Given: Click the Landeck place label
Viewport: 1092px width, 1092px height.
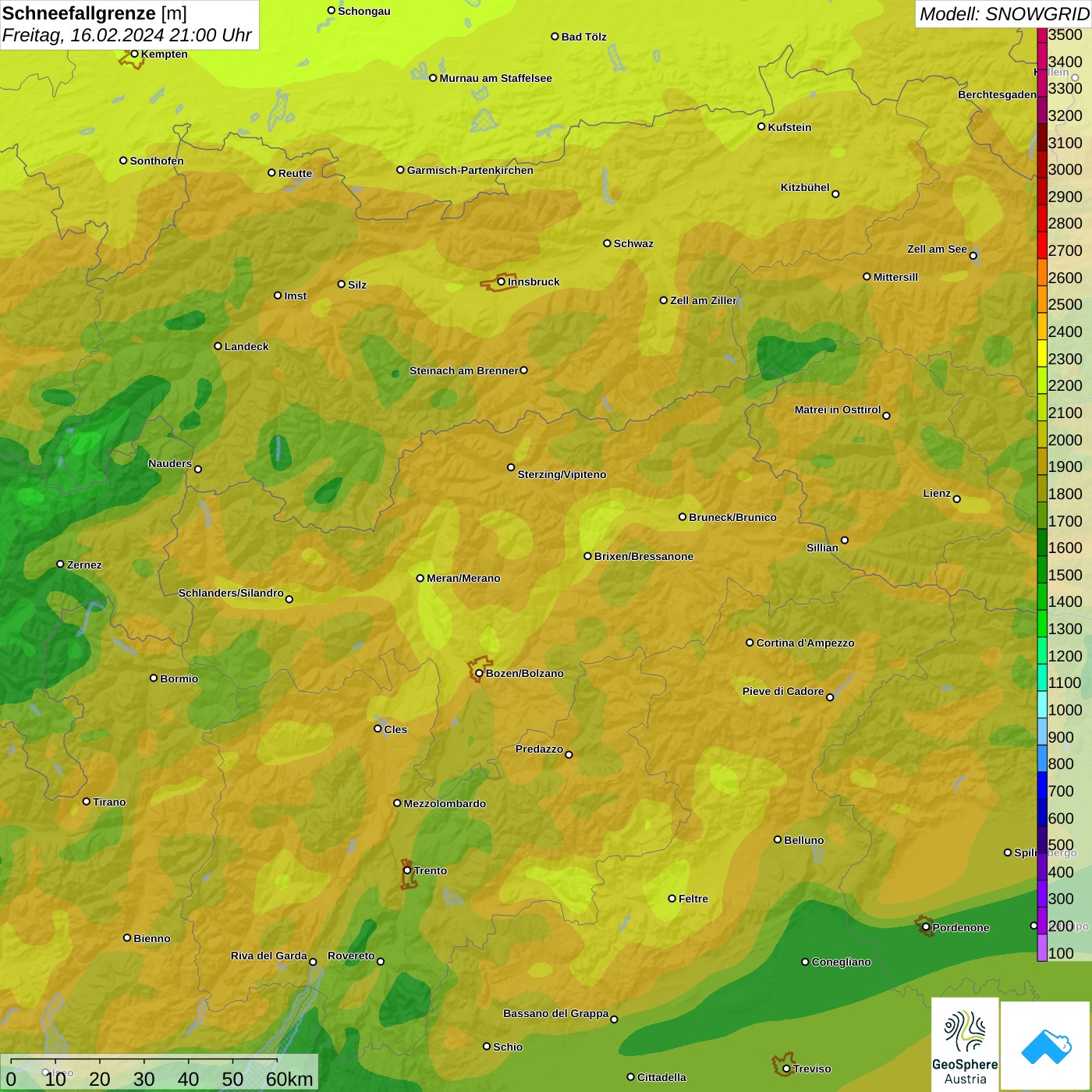Looking at the screenshot, I should click(x=246, y=346).
